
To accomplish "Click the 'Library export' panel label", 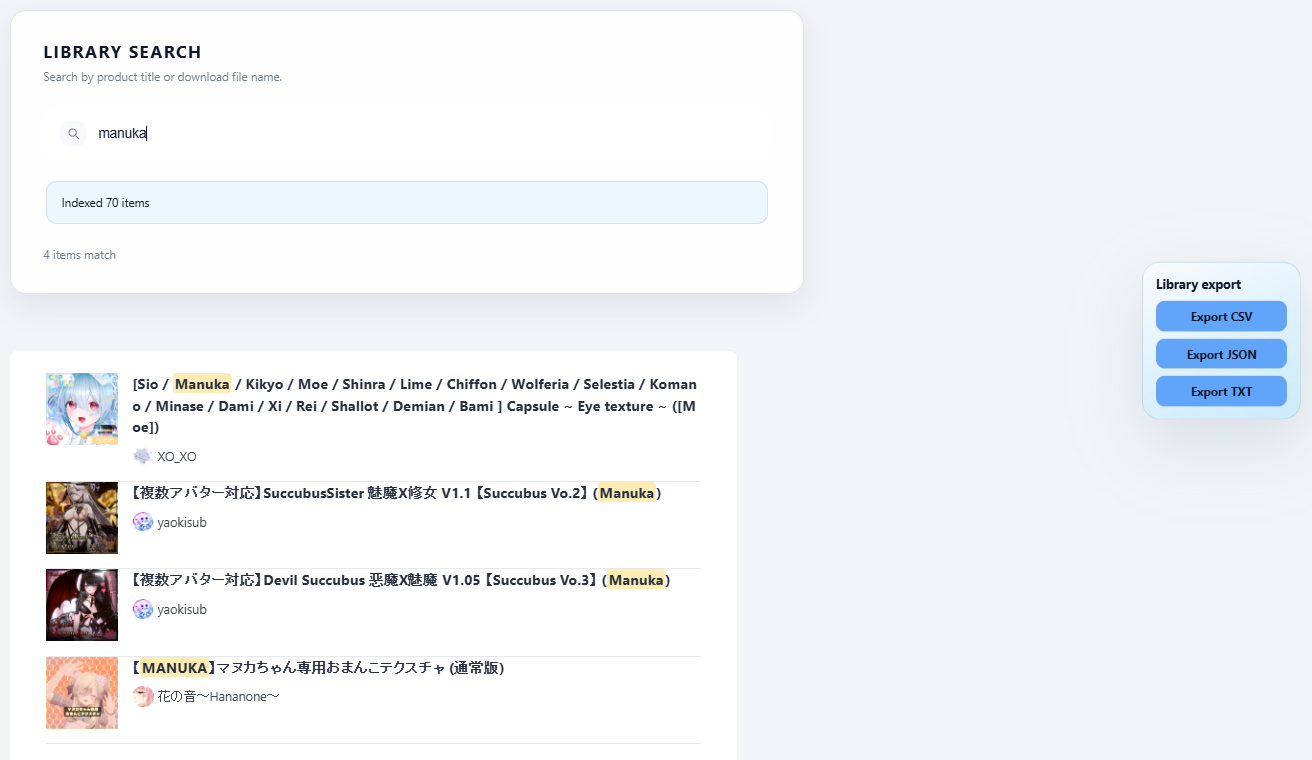I will (x=1198, y=284).
